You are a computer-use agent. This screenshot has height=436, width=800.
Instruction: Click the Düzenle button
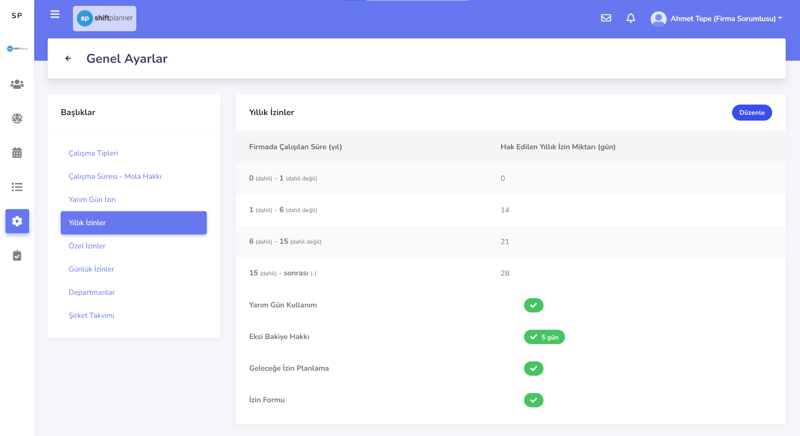pyautogui.click(x=751, y=113)
